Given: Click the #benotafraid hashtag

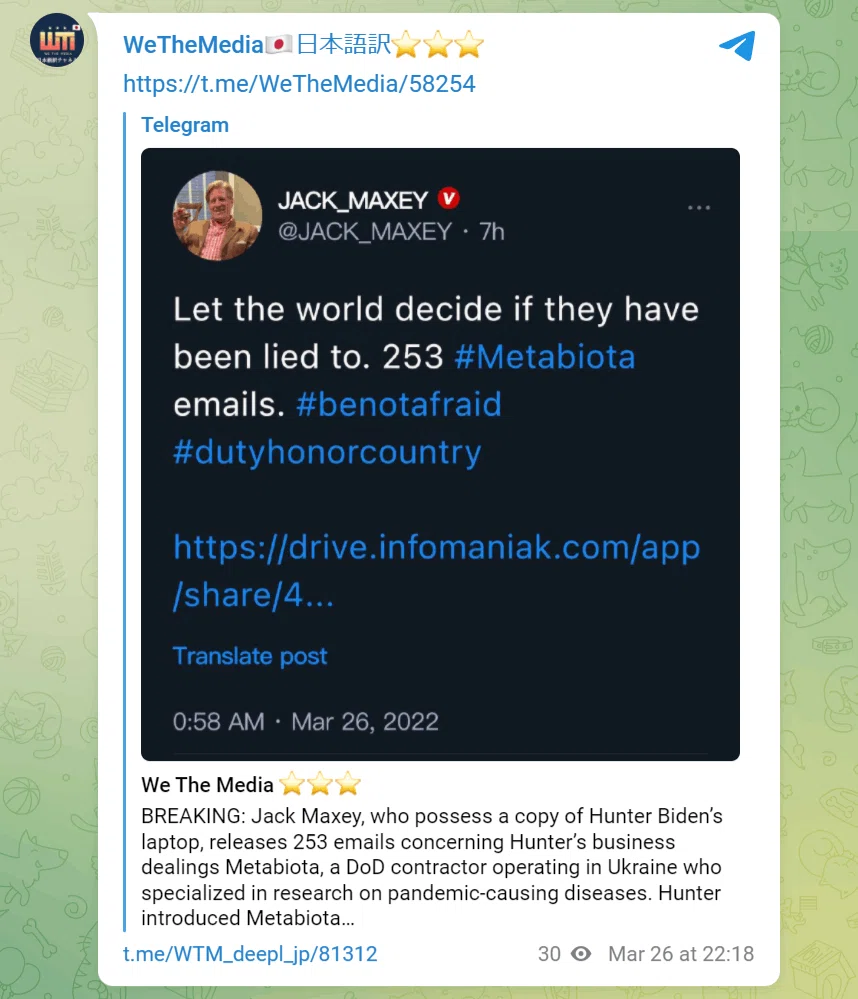Looking at the screenshot, I should point(399,405).
